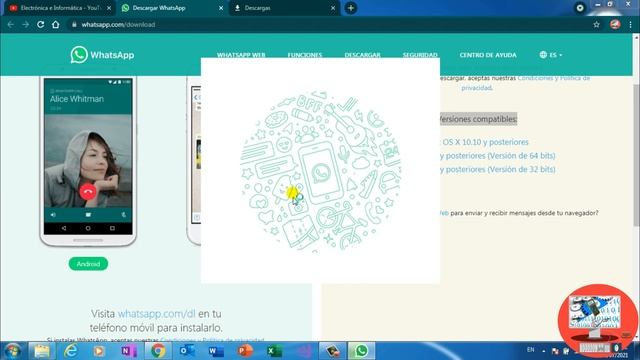Click the circular icon beside window controls

click(x=580, y=8)
